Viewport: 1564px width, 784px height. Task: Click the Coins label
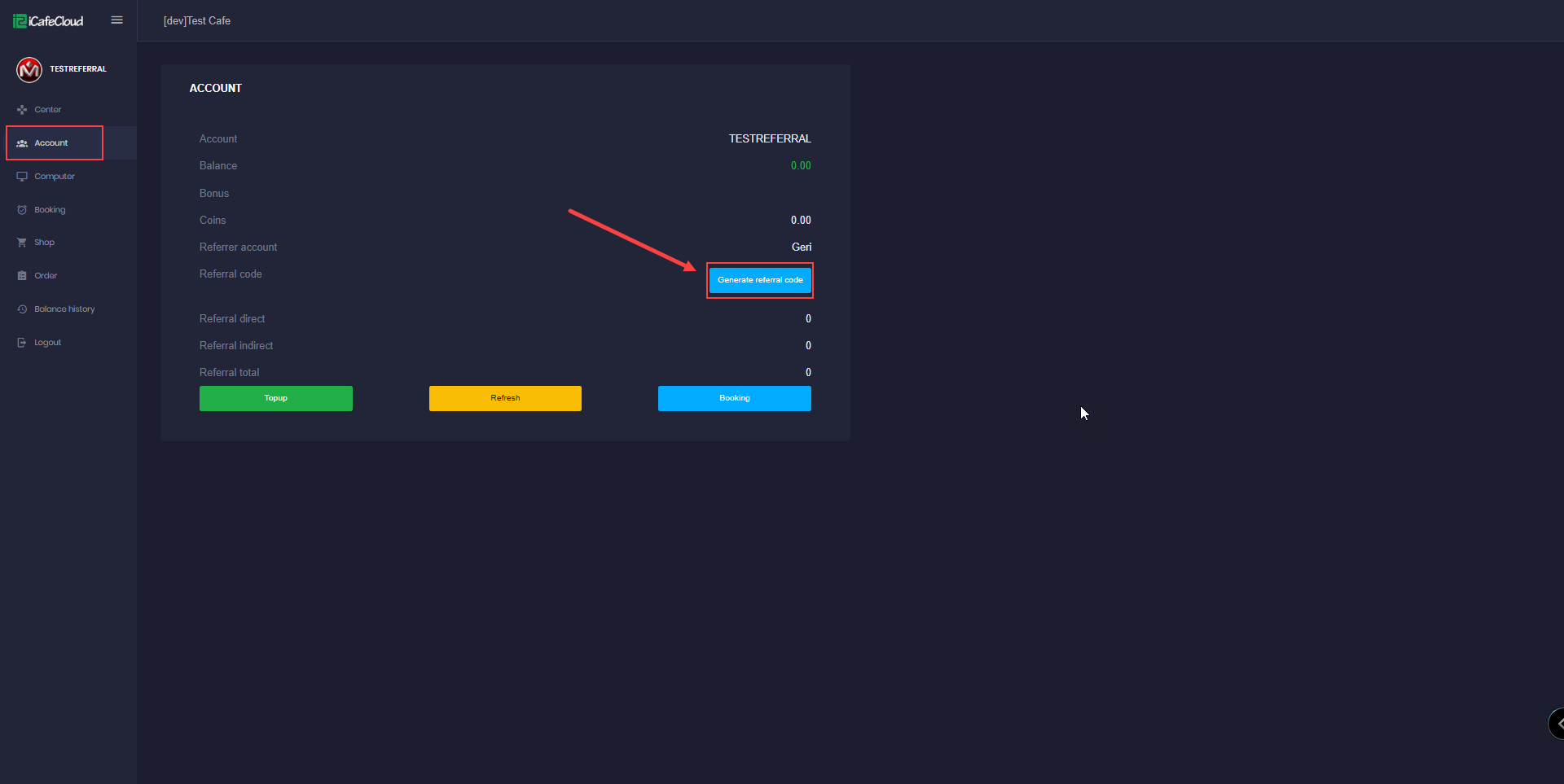213,221
